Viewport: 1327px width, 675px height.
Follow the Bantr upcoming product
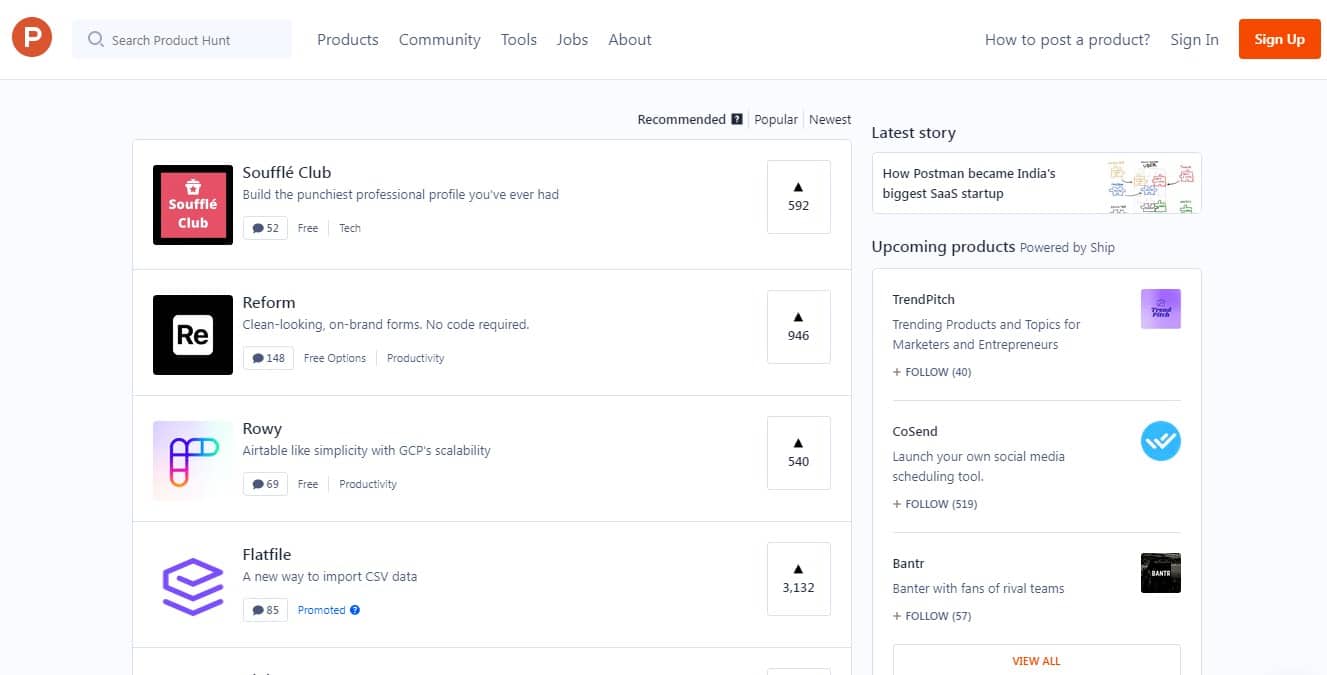(x=932, y=616)
